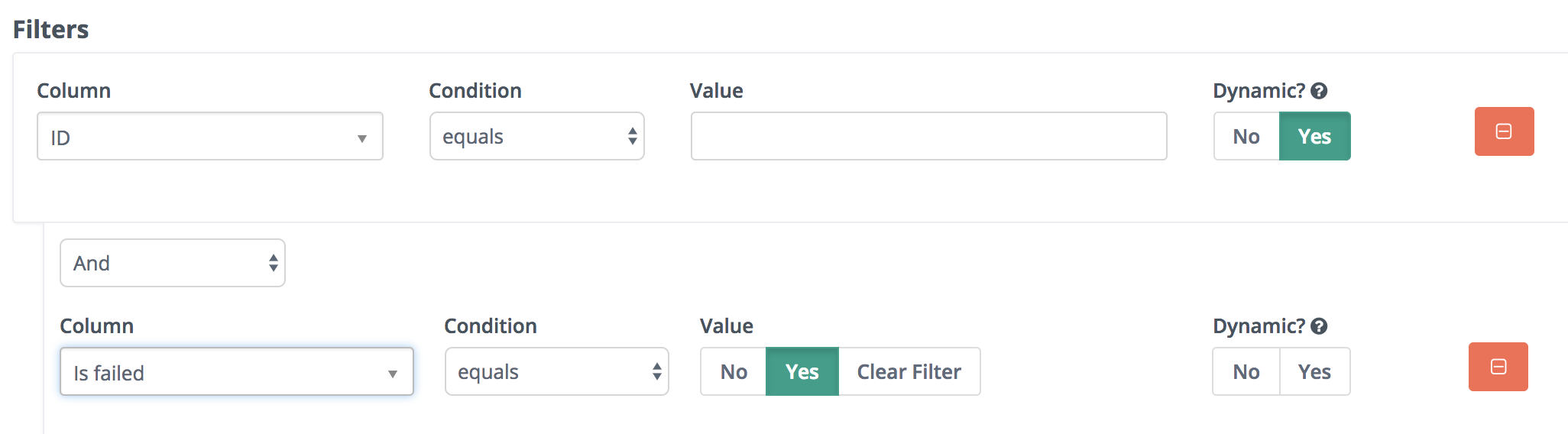
Task: Click the ID column dropdown arrow
Action: point(362,138)
